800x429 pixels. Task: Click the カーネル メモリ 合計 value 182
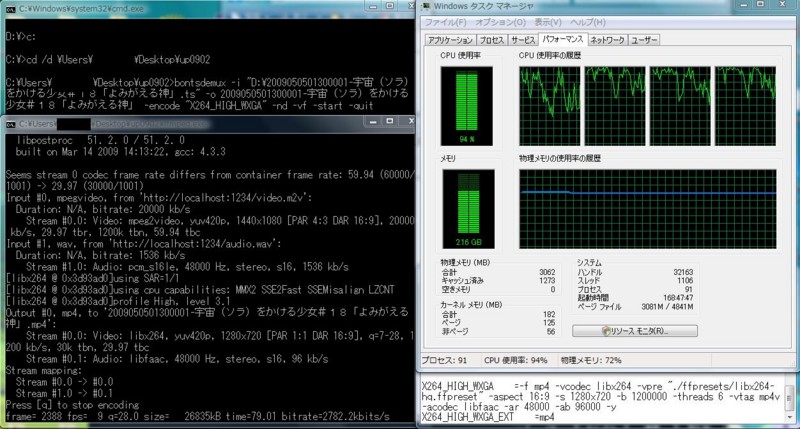(x=549, y=314)
